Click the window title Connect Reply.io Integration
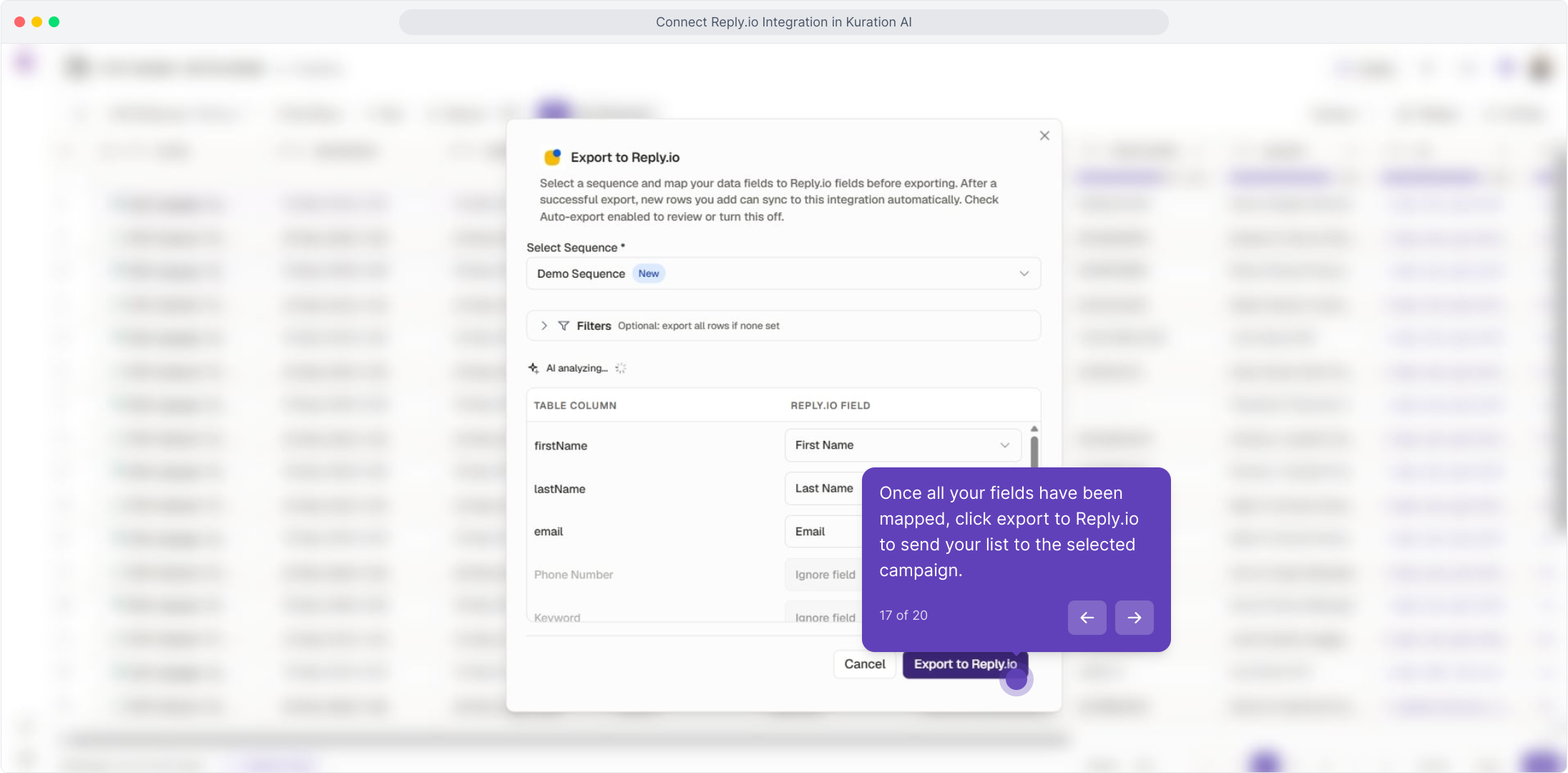The width and height of the screenshot is (1568, 773). coord(784,22)
